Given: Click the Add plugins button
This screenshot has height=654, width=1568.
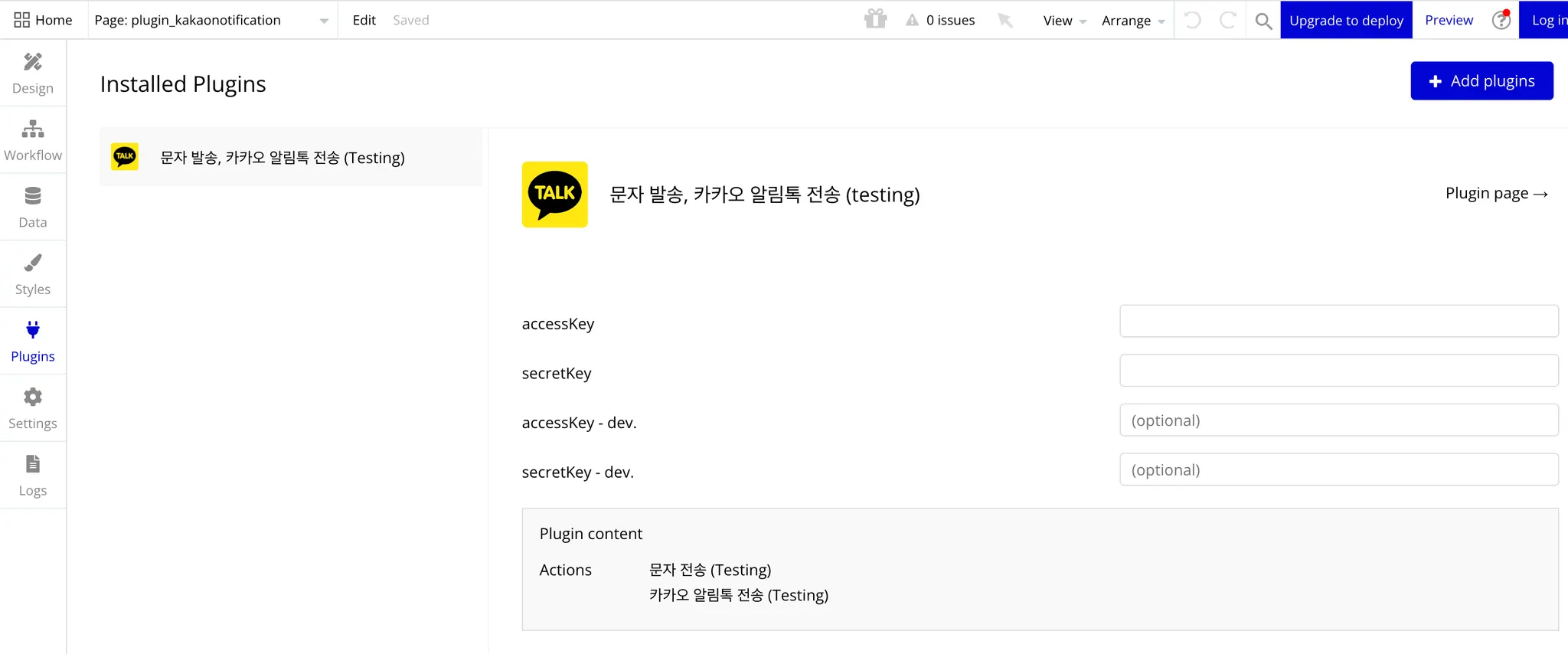Looking at the screenshot, I should [x=1481, y=80].
